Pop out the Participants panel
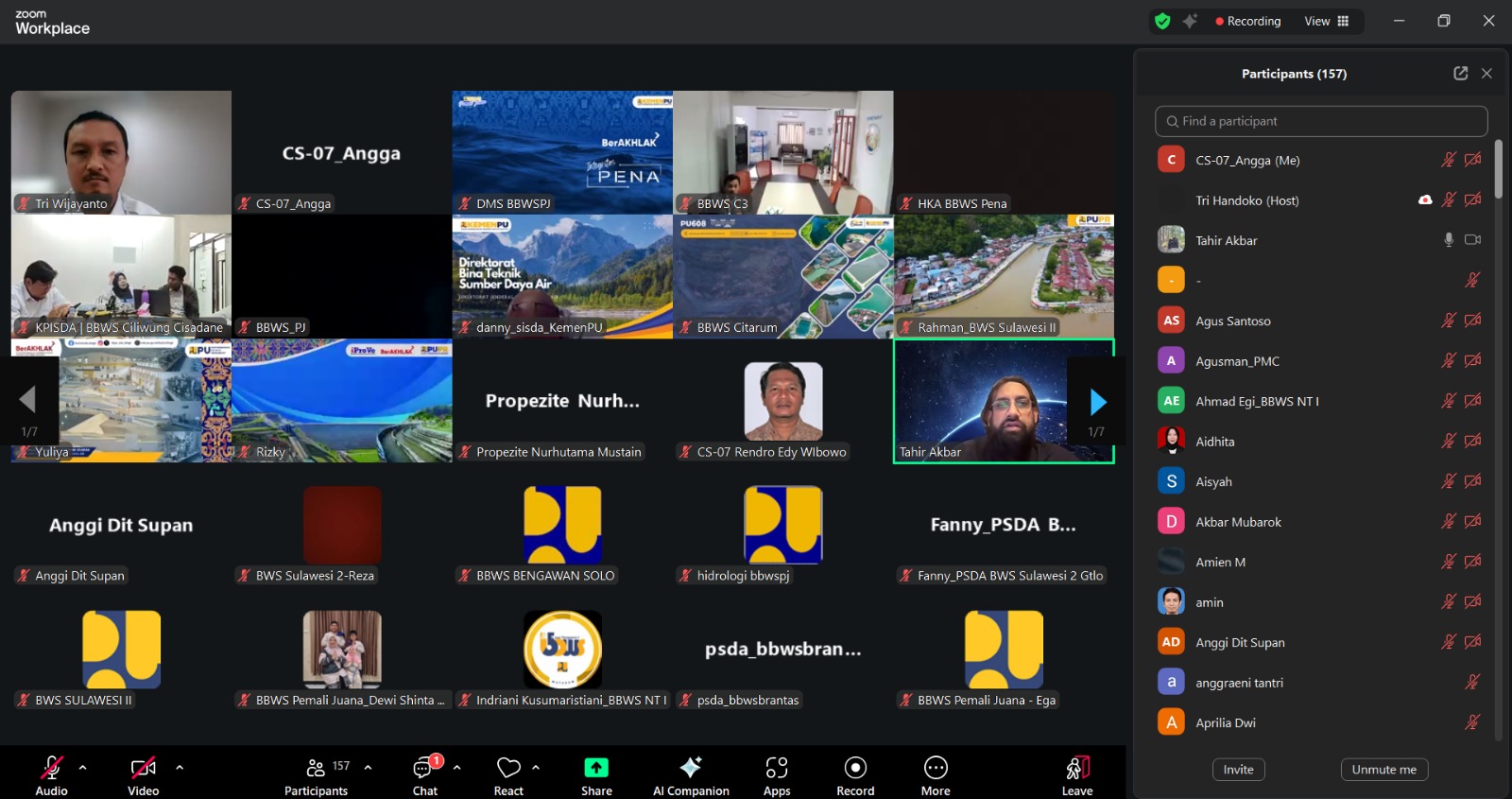This screenshot has width=1512, height=799. (x=1460, y=74)
